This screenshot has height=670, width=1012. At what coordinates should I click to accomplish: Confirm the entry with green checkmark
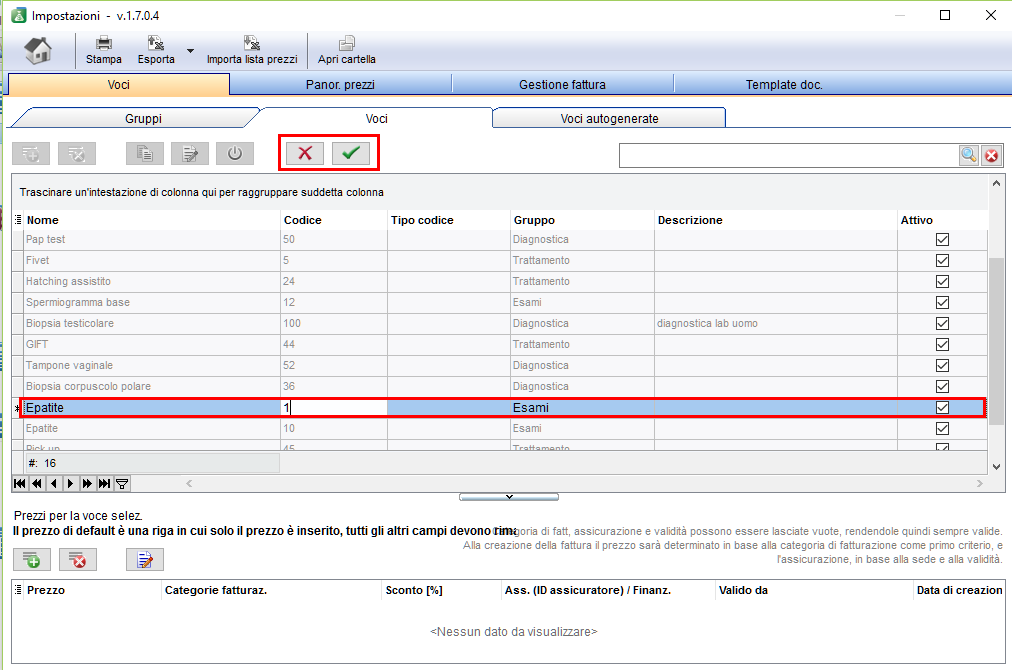pos(351,153)
